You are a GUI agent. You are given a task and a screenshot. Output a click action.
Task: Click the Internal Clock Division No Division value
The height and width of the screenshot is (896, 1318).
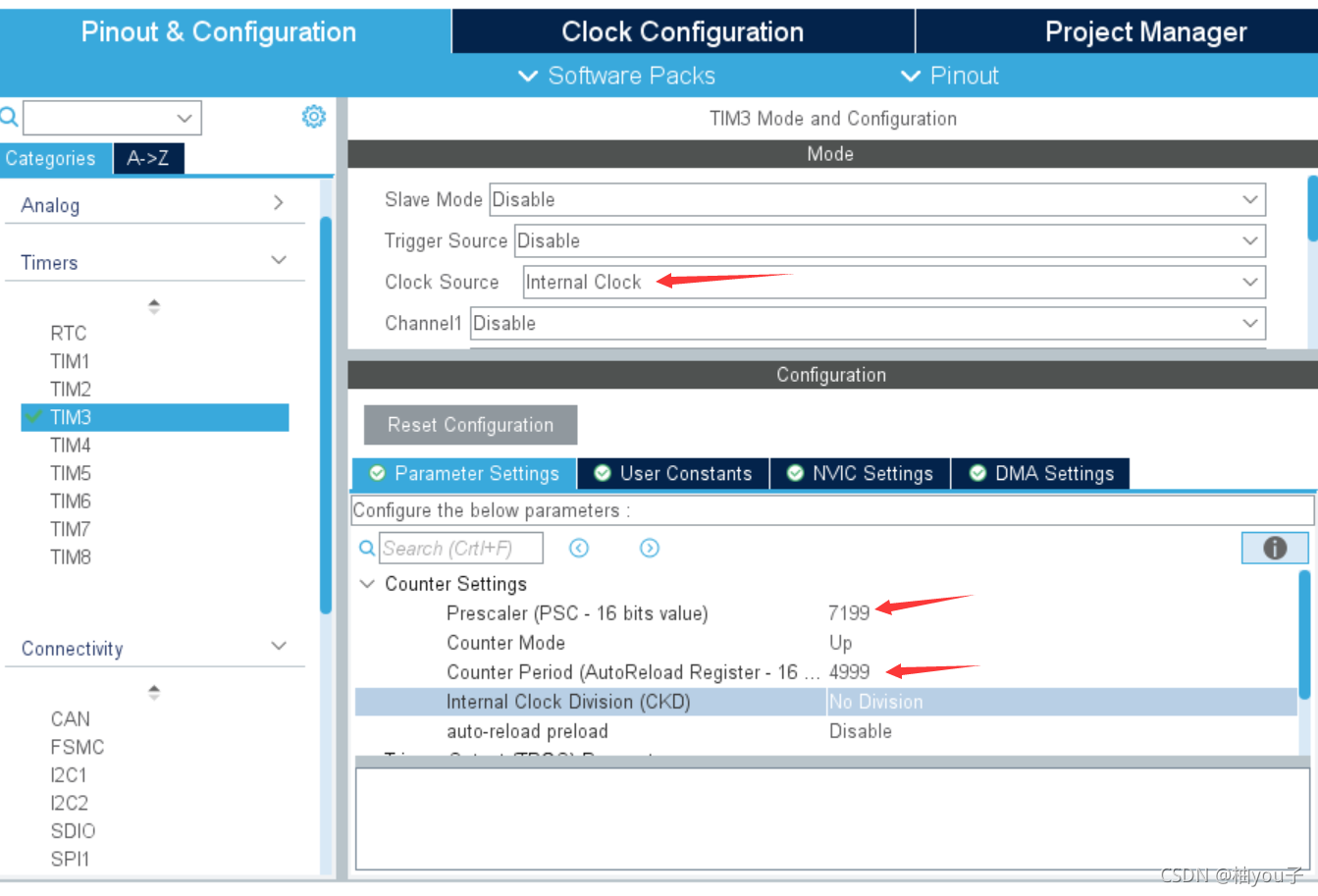click(x=876, y=702)
